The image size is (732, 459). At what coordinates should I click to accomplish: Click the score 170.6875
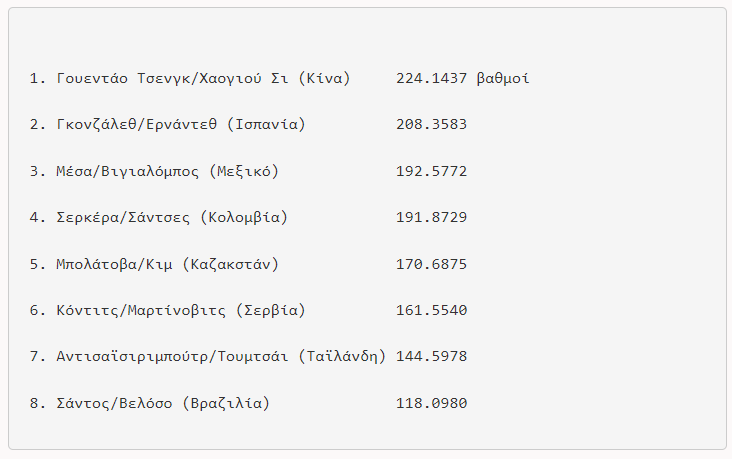point(431,264)
